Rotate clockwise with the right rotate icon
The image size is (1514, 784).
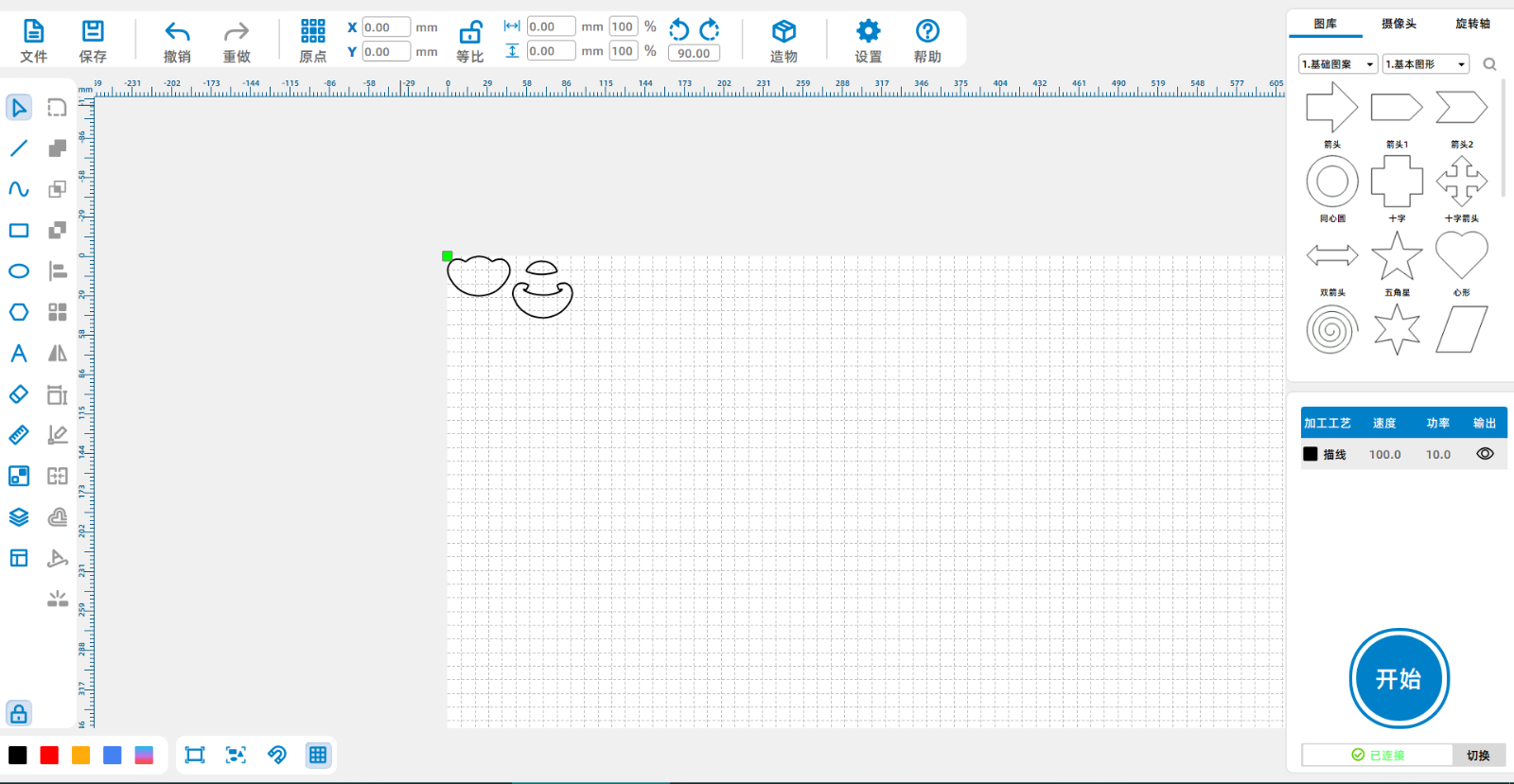(x=710, y=29)
